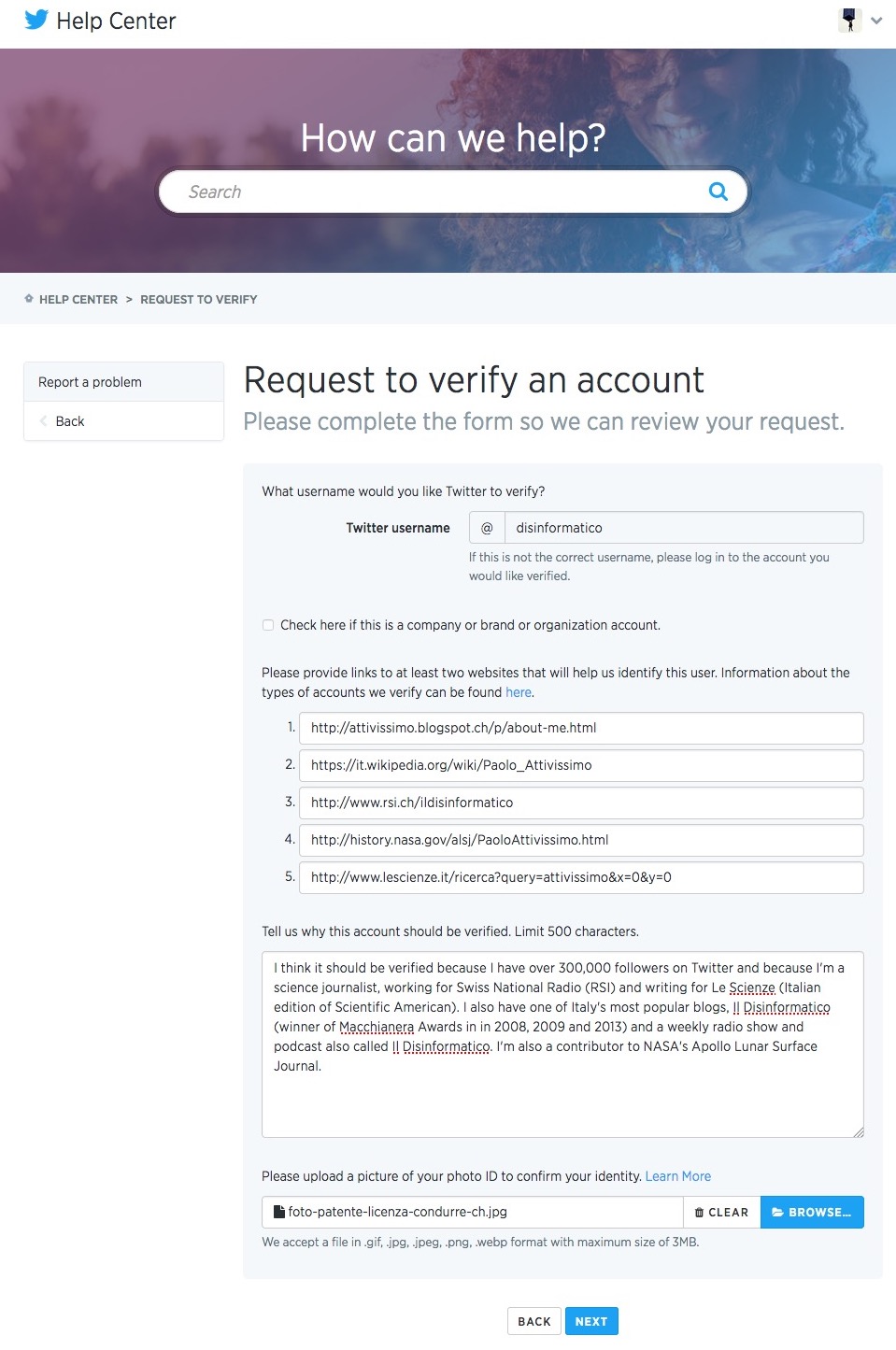Click the search magnifying glass icon
Image resolution: width=896 pixels, height=1350 pixels.
click(718, 192)
